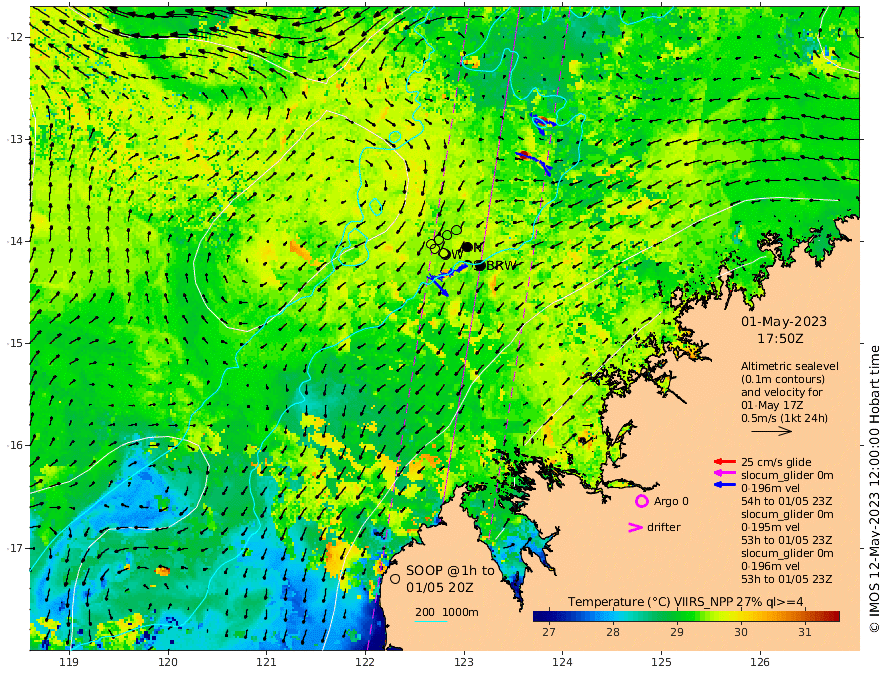Click the SOOP @1h to text

tap(451, 571)
